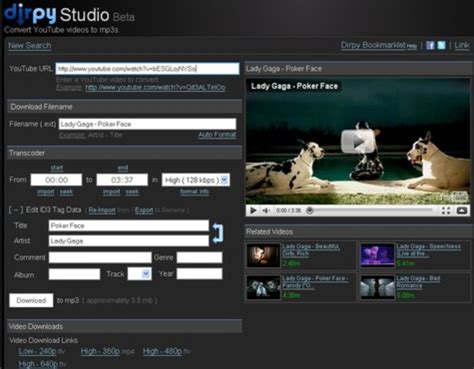
Task: Click the High - 640p video download link
Action: coord(38,364)
